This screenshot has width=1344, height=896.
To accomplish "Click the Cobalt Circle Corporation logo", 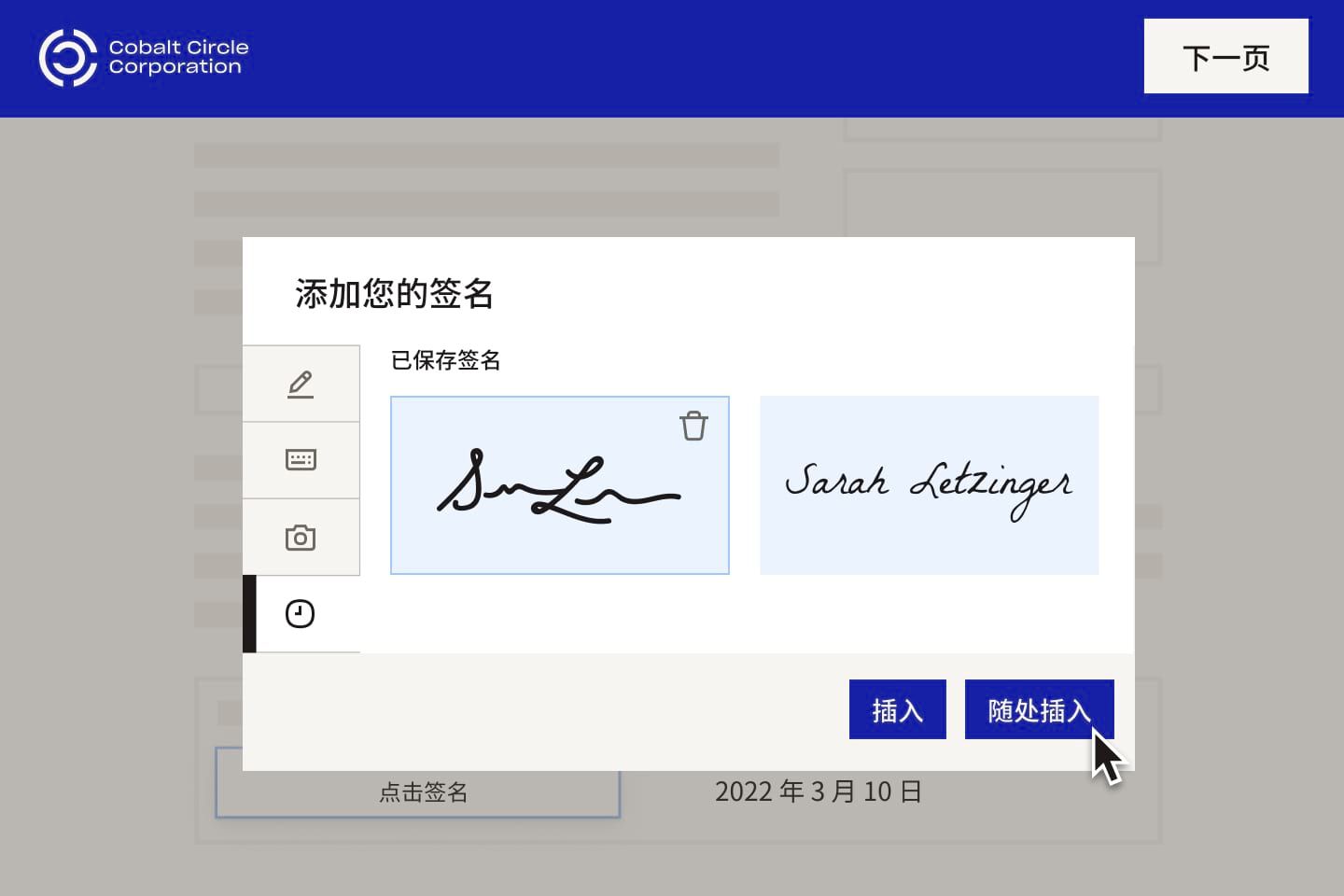I will click(144, 57).
